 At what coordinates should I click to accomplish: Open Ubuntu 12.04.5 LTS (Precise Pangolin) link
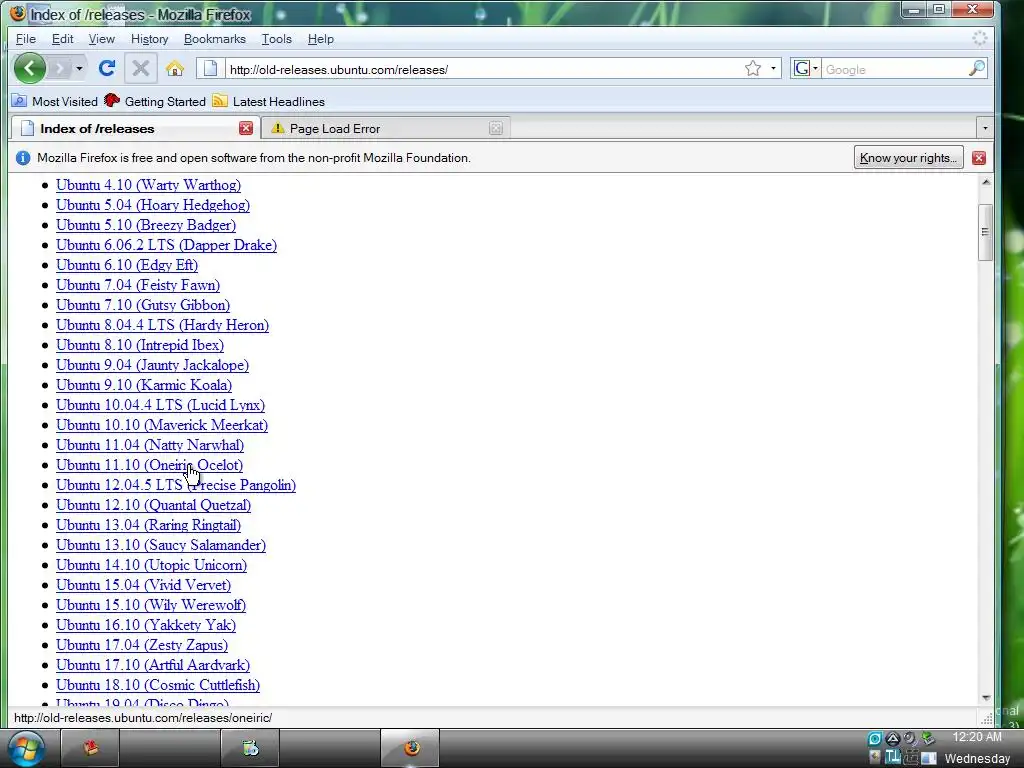coord(176,485)
